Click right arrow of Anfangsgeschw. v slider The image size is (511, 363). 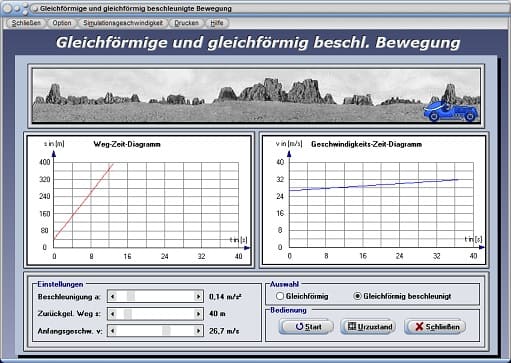pos(198,331)
